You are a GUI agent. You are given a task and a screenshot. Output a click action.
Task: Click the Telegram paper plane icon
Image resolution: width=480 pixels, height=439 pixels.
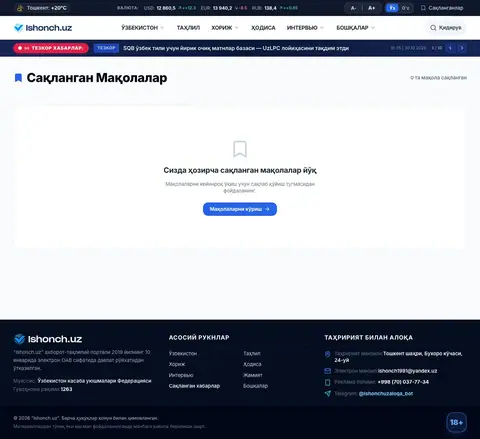(x=328, y=393)
